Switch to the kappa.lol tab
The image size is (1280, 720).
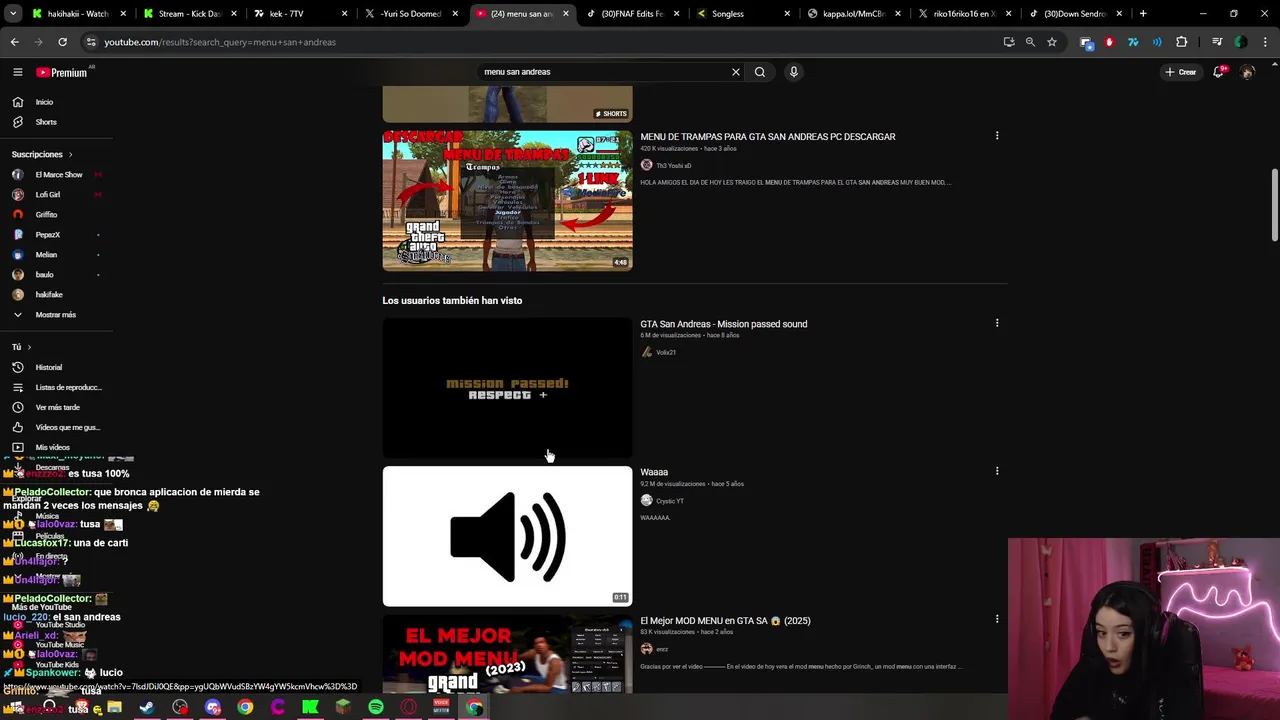point(852,14)
